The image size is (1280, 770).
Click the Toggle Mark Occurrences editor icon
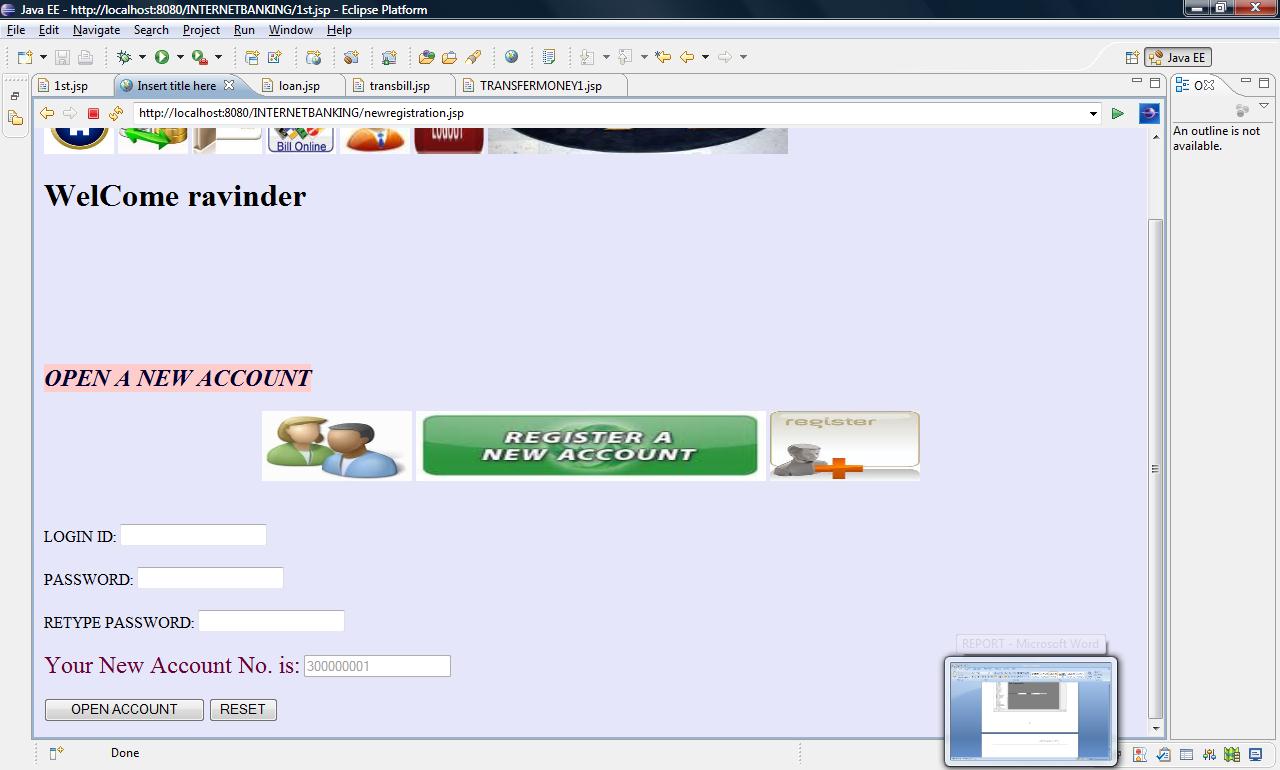point(549,57)
